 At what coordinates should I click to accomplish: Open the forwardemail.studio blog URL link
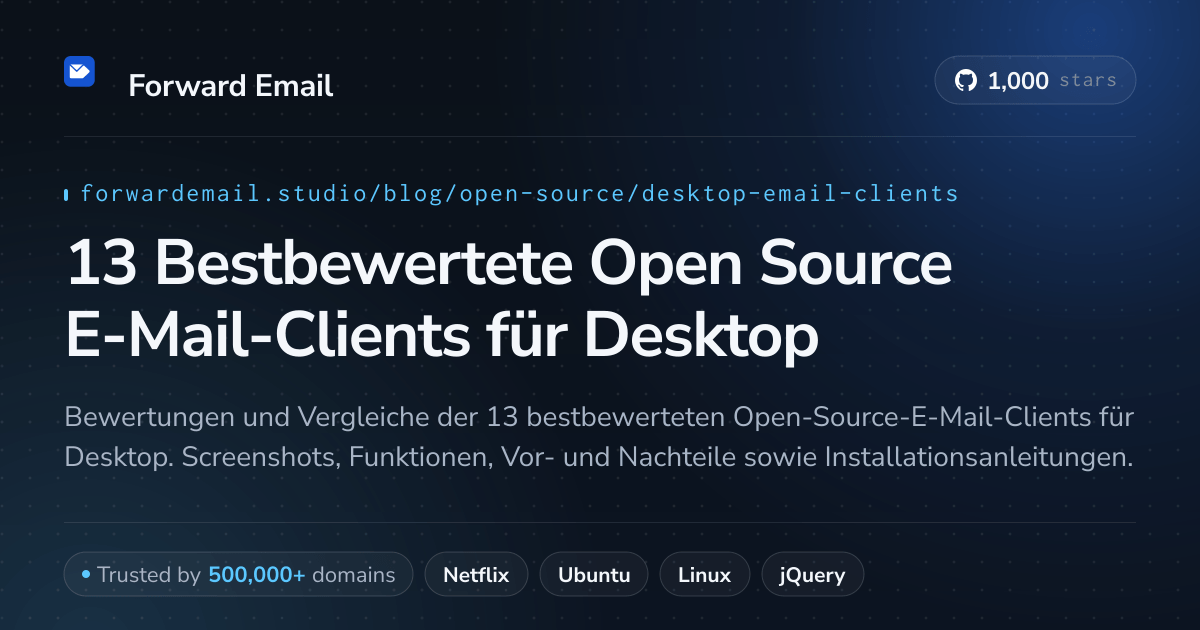pyautogui.click(x=519, y=194)
